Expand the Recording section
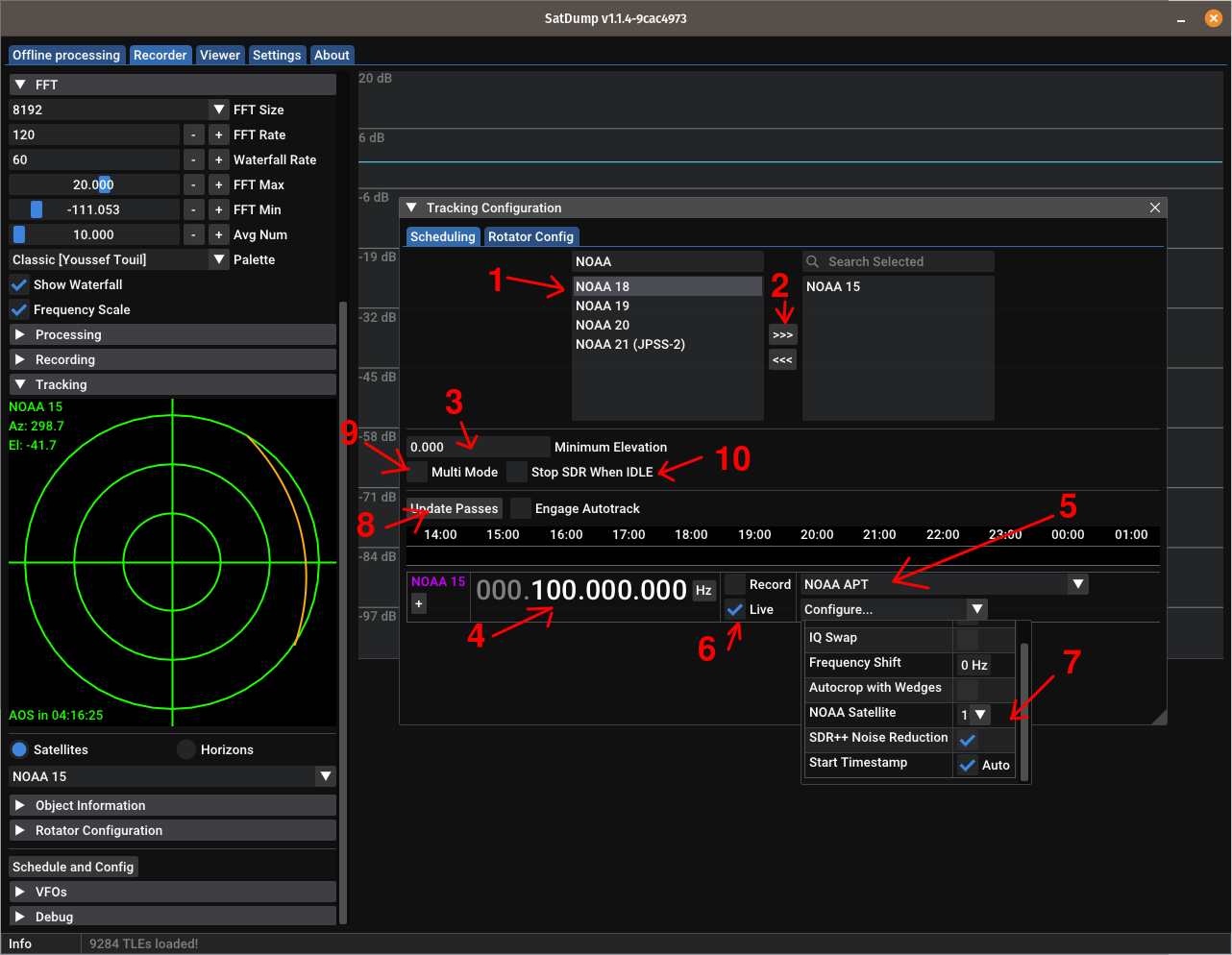The height and width of the screenshot is (955, 1232). [173, 359]
